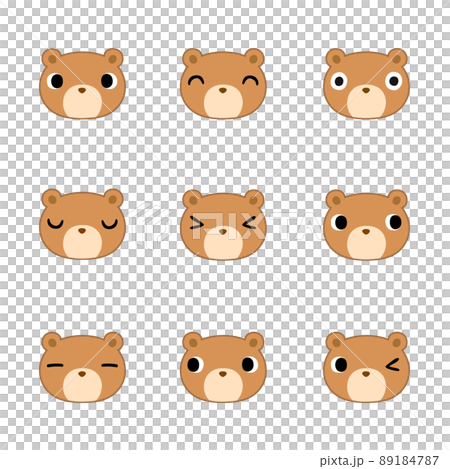Pick the bear with eyes glancing sideways
This screenshot has height=469, width=450.
point(223,367)
